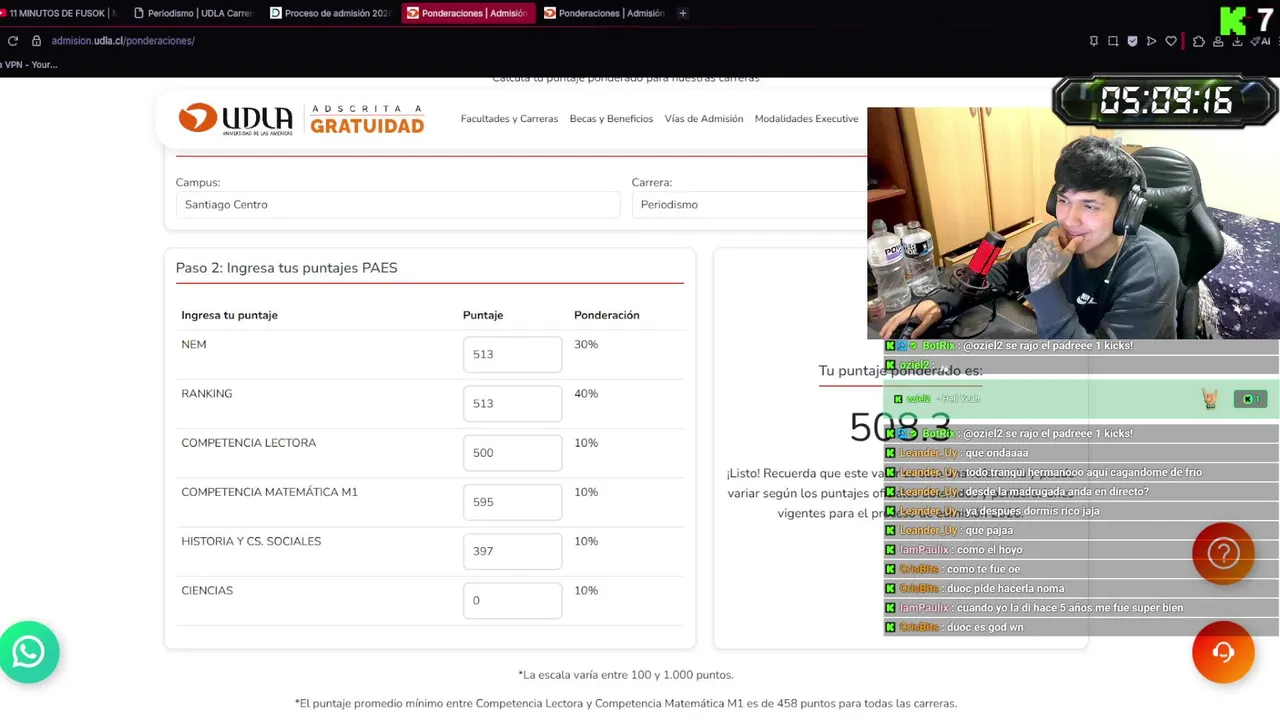Click the UDLA logo

235,119
